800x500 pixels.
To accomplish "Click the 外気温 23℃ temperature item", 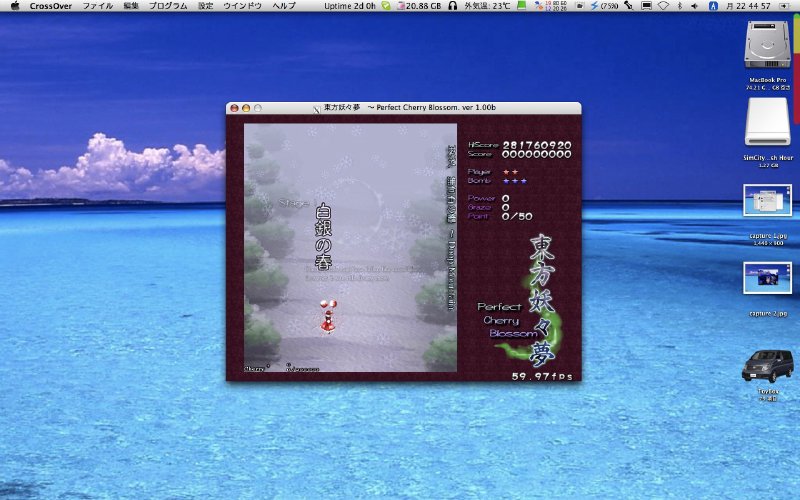I will point(487,6).
